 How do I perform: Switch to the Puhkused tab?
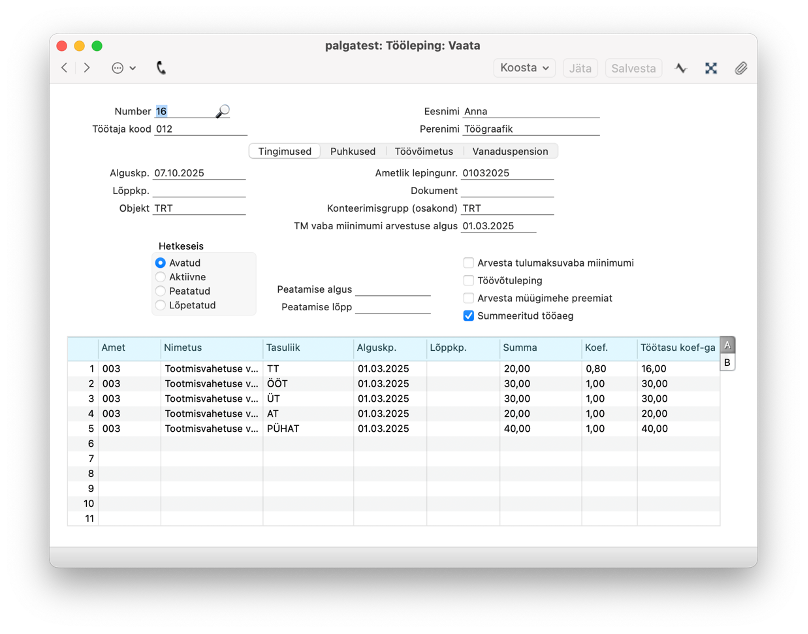point(353,151)
